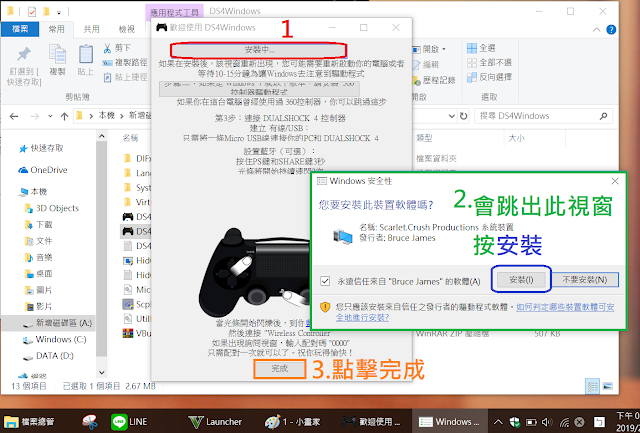Click the back navigation arrow

coord(14,116)
